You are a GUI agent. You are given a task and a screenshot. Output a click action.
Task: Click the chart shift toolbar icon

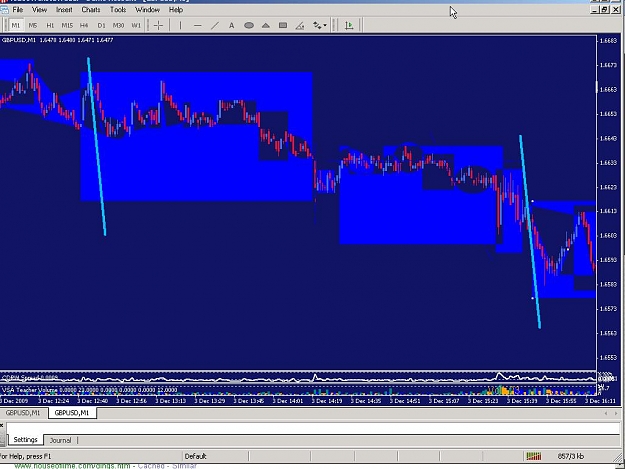click(x=349, y=26)
